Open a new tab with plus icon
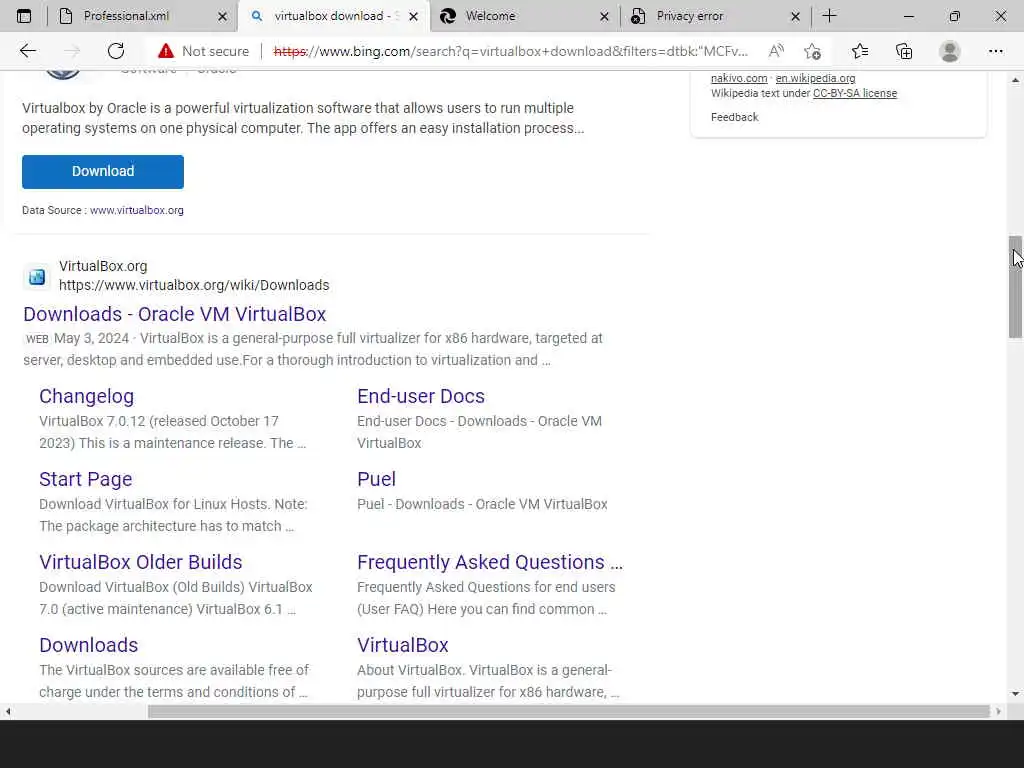 (x=829, y=16)
